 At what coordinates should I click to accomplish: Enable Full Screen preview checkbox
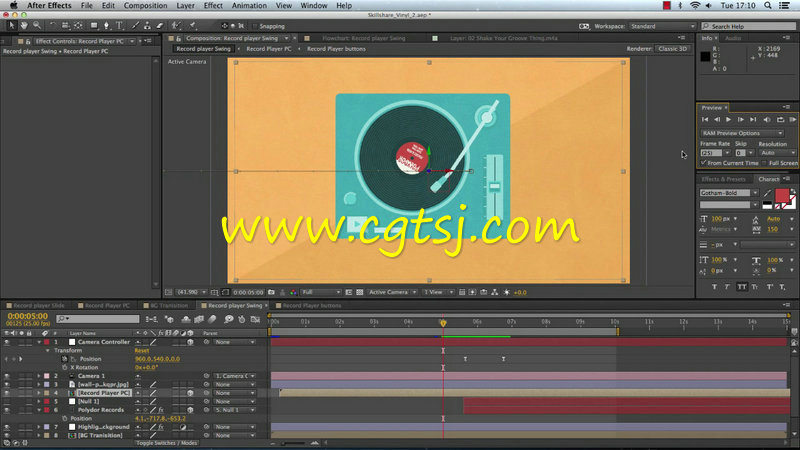click(764, 163)
